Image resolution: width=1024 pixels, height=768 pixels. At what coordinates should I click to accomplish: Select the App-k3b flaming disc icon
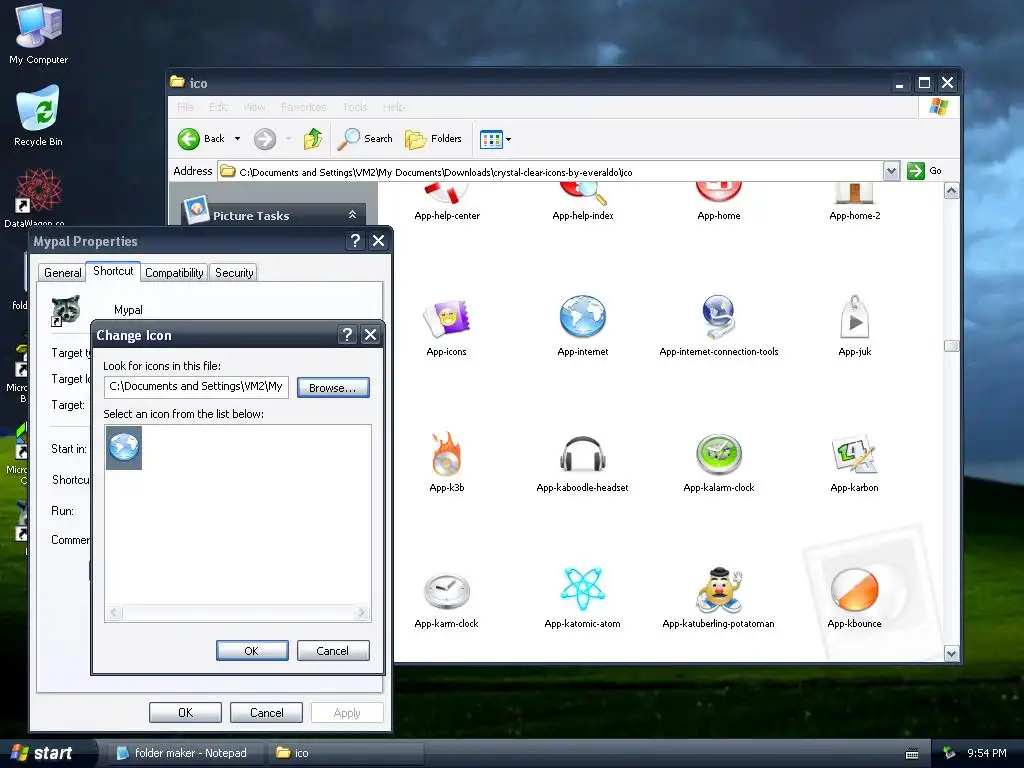447,453
